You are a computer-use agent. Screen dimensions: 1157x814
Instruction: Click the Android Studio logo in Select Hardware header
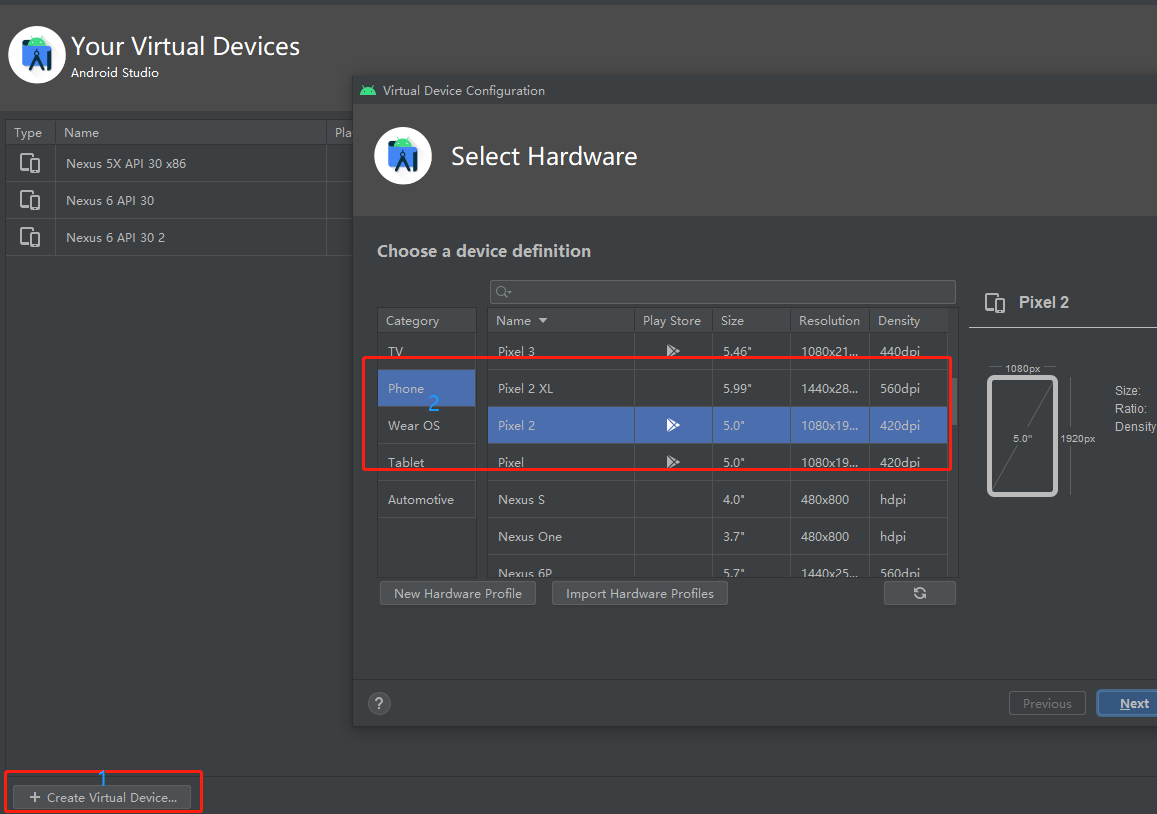[403, 156]
